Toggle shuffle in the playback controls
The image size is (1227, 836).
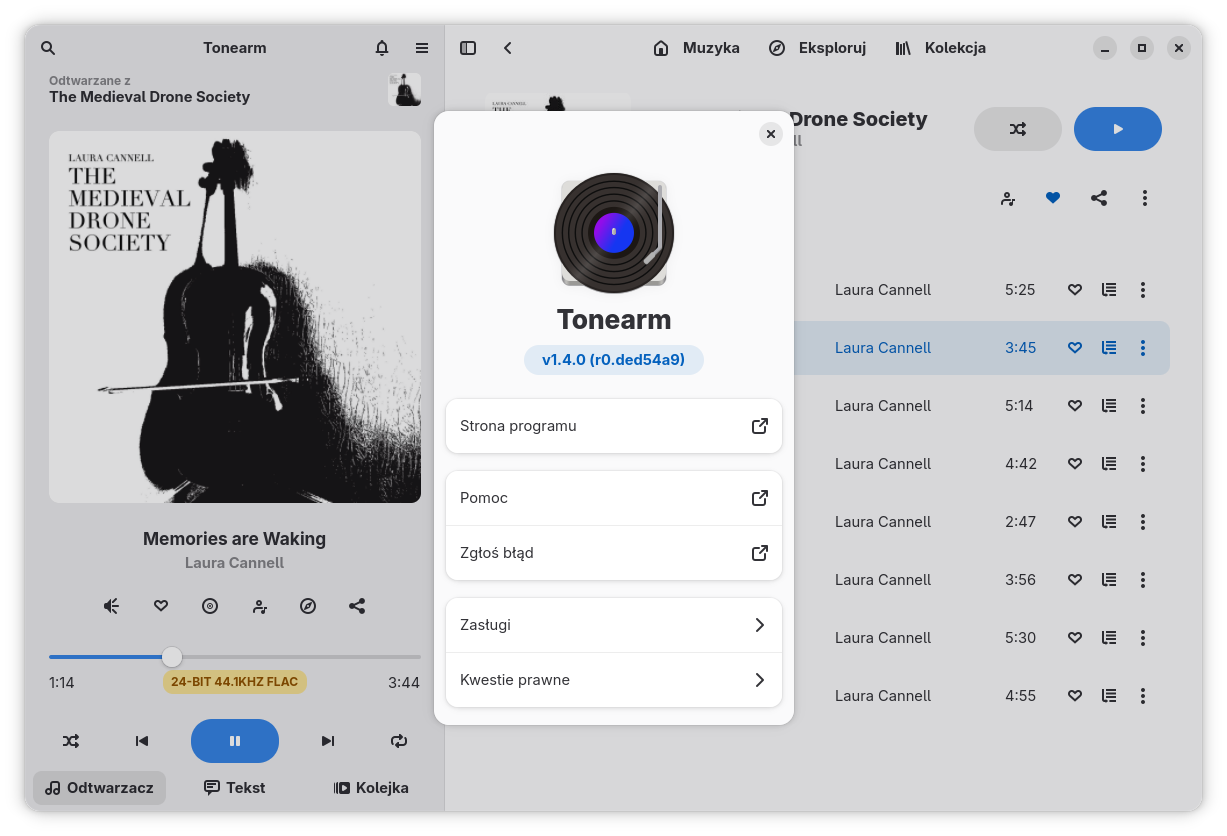coord(71,741)
